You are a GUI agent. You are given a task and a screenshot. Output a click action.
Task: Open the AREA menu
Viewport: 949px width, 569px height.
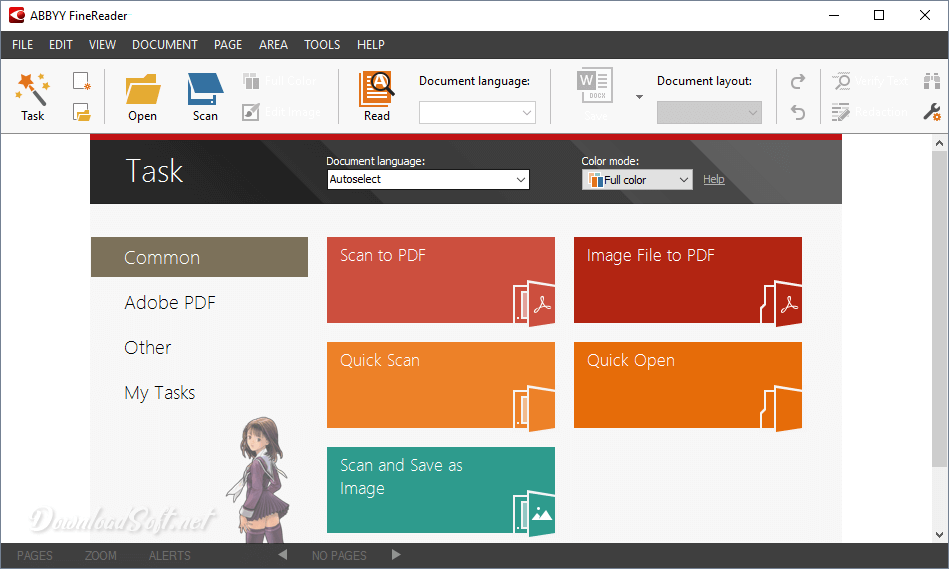coord(273,45)
